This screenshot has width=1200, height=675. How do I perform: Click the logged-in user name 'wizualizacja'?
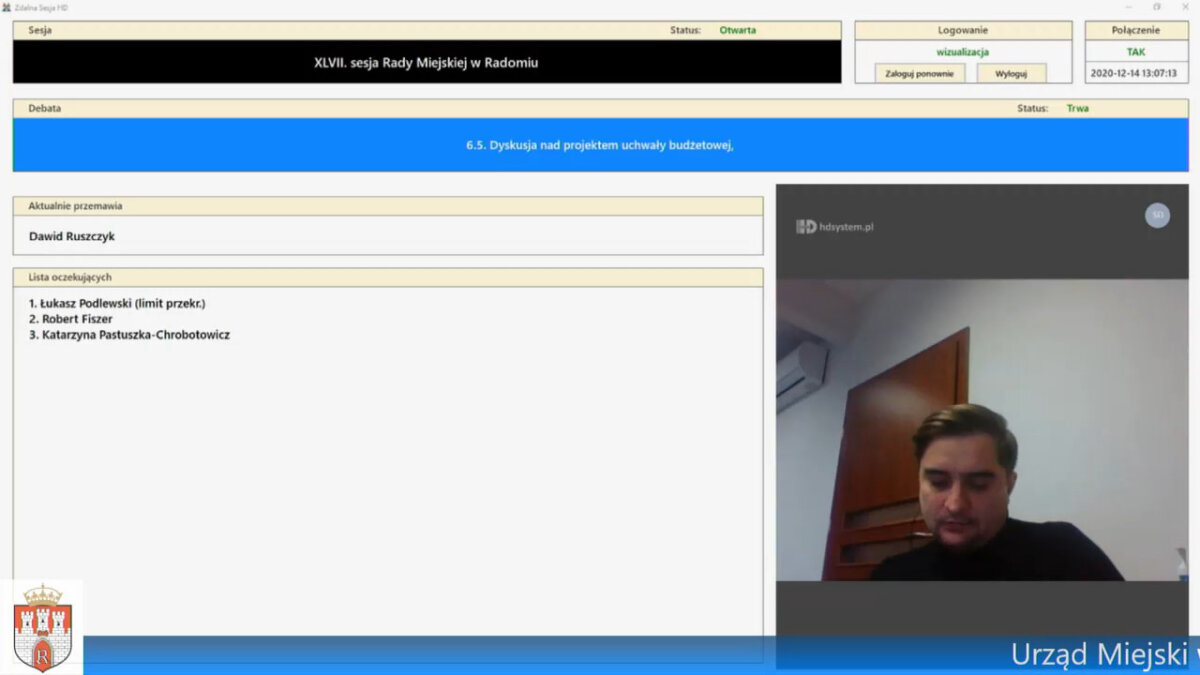pos(963,52)
